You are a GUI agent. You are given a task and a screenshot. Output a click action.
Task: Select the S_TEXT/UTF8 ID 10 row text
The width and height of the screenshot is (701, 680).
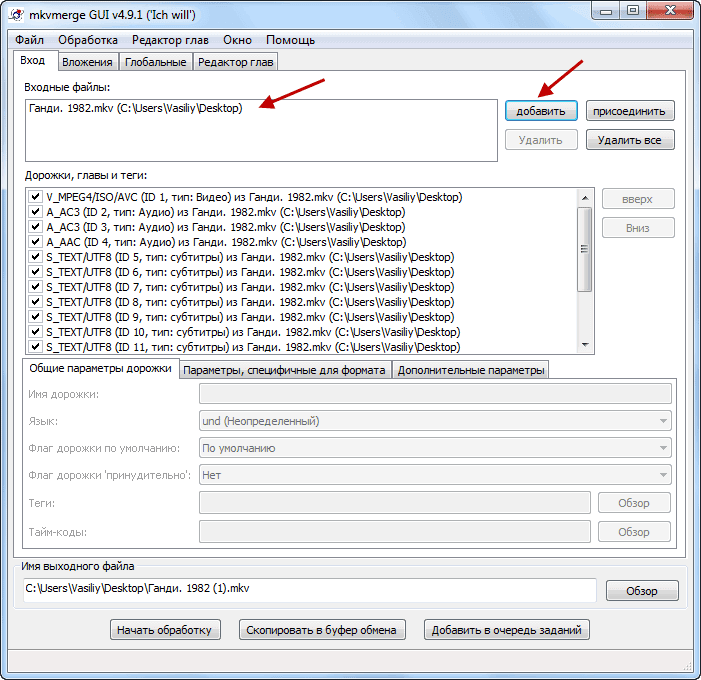click(253, 332)
